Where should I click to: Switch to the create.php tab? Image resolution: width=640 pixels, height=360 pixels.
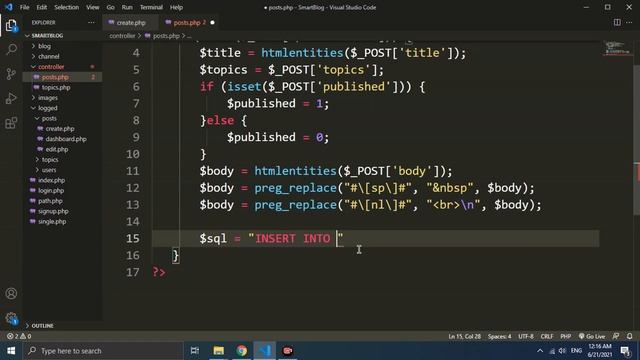(x=130, y=22)
